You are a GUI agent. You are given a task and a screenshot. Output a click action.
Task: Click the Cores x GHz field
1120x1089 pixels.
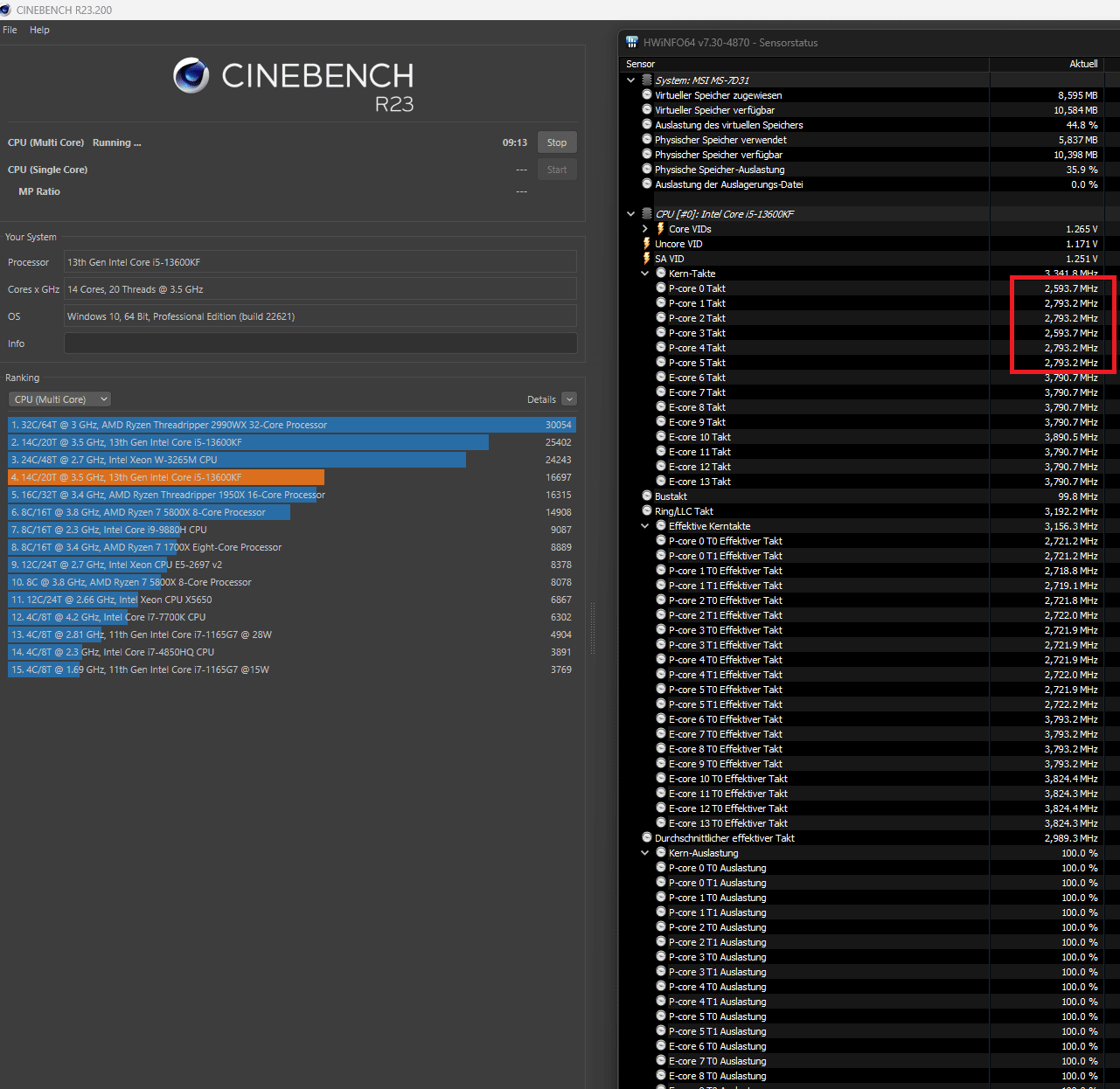(320, 289)
